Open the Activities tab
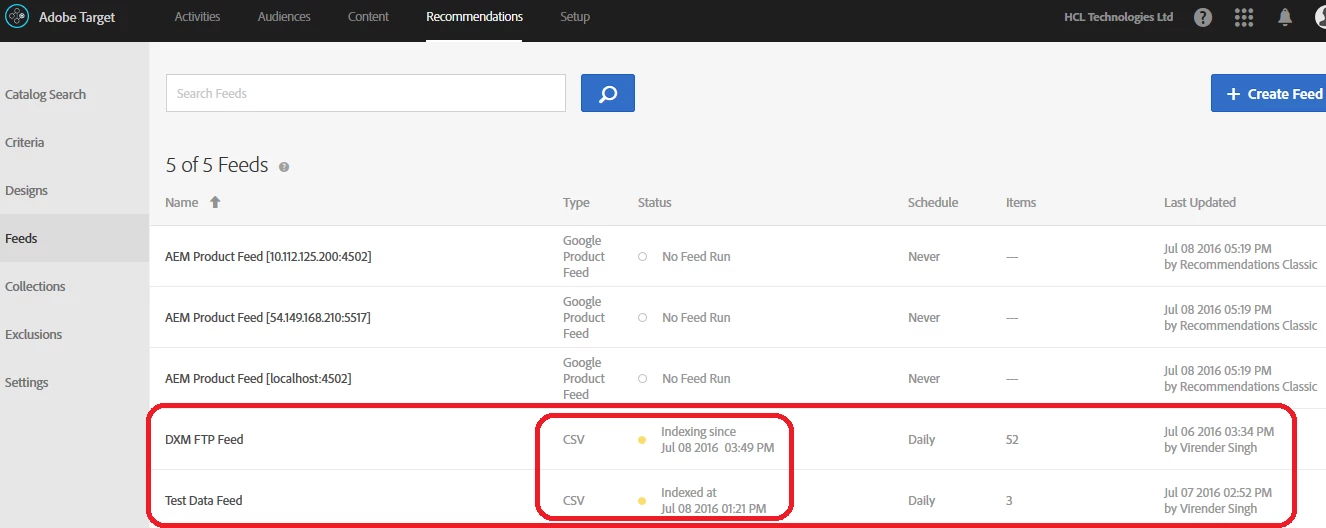This screenshot has width=1326, height=528. click(x=197, y=17)
